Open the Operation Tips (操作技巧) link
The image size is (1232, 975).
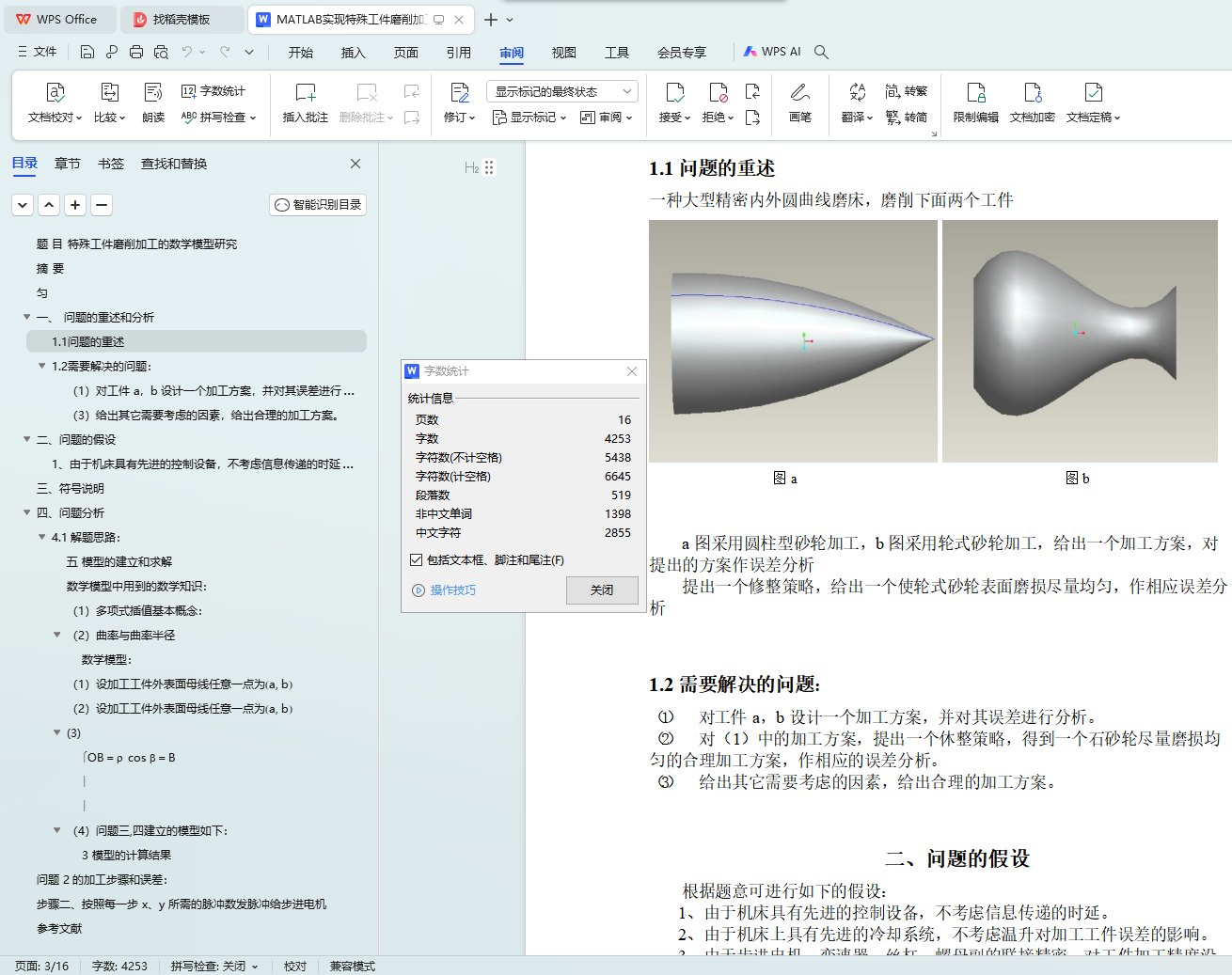coord(452,590)
